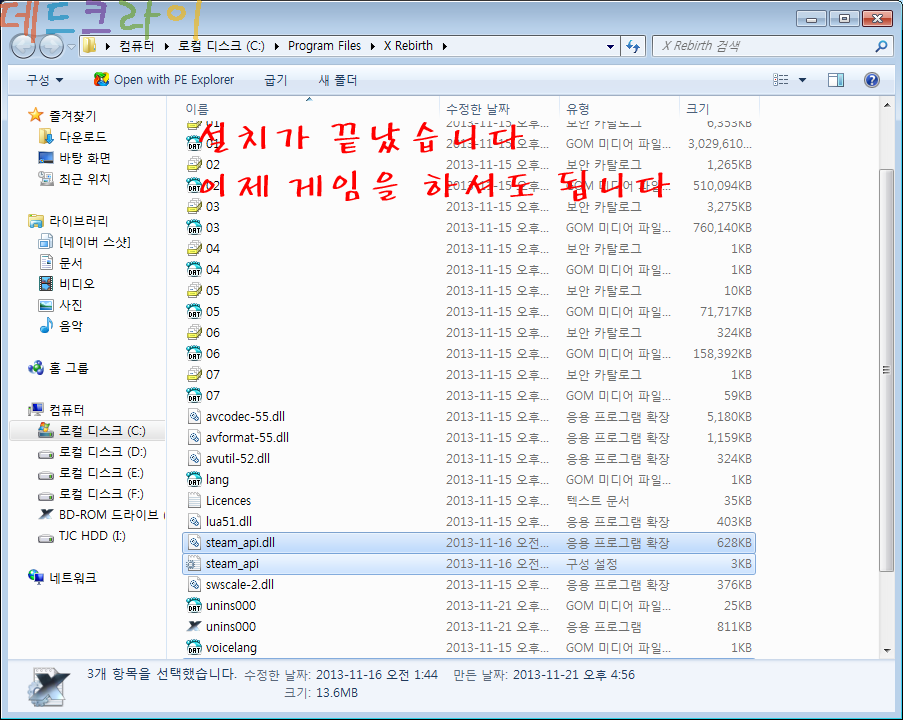Select the avcodec-55.dll file icon
Screen dimensions: 903x720
pos(194,416)
